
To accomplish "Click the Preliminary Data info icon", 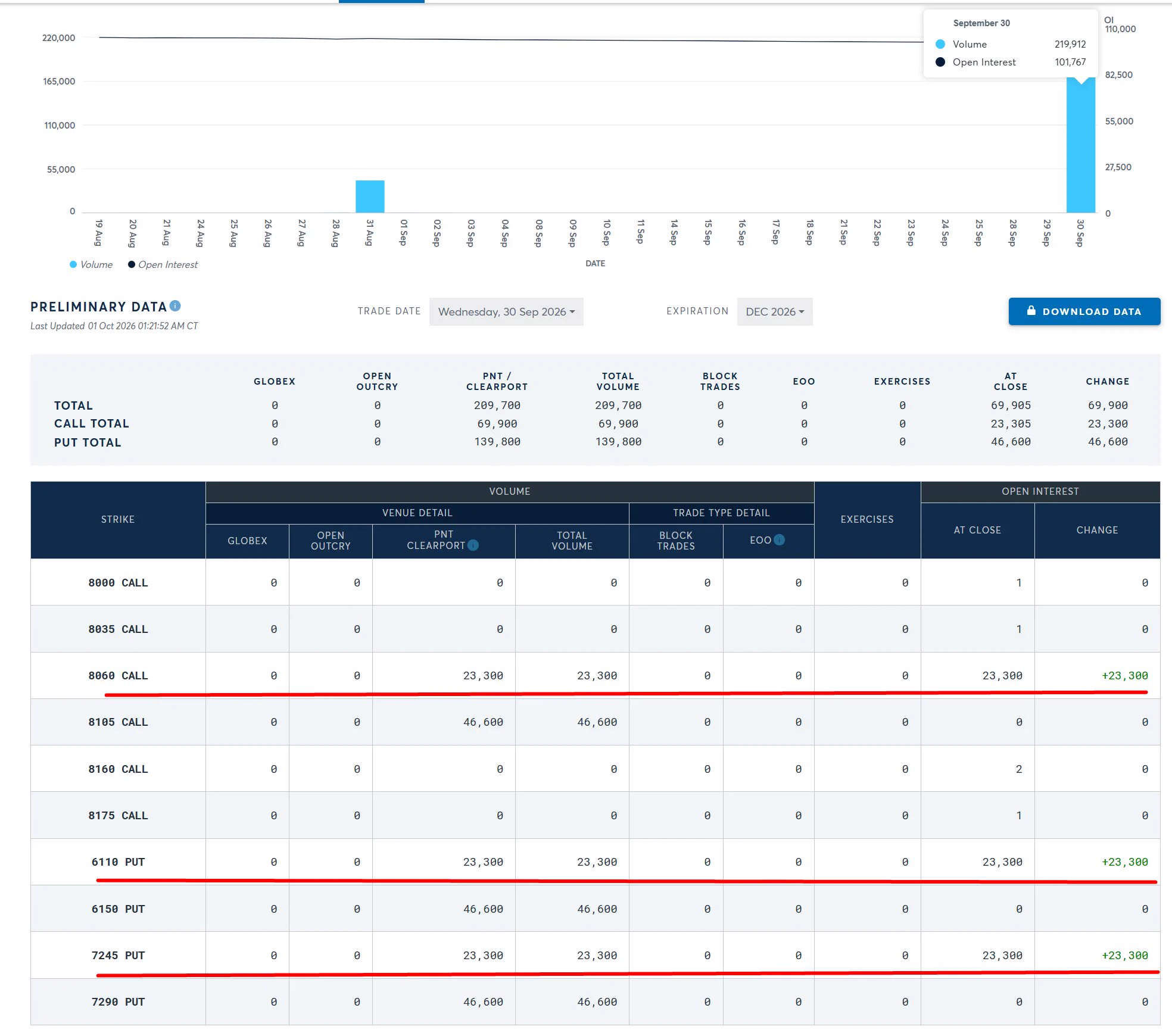I will click(175, 305).
